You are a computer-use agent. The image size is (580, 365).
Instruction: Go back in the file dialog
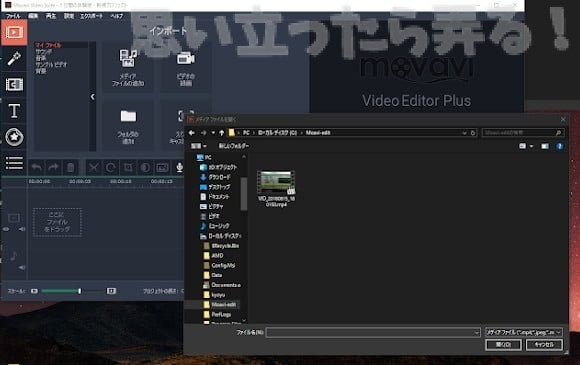point(192,133)
